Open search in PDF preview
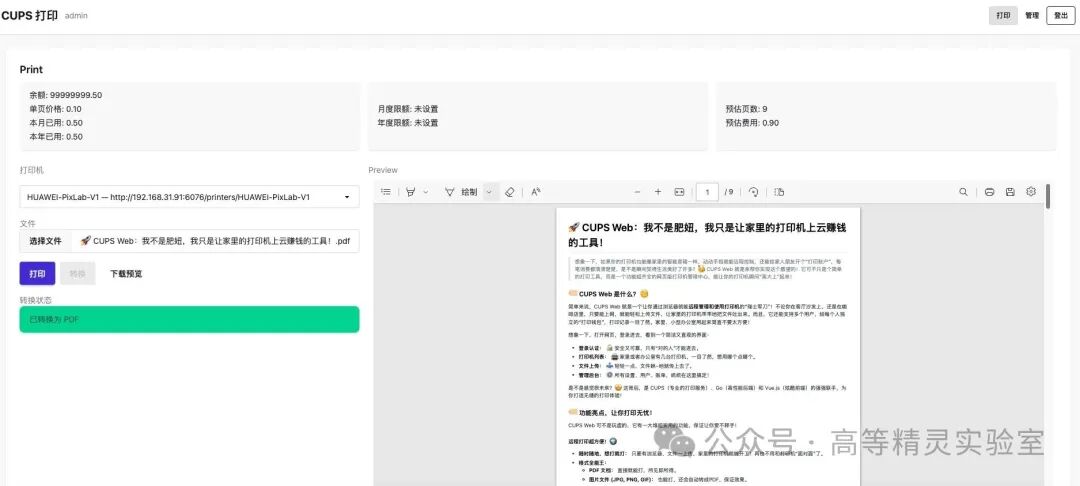Viewport: 1080px width, 486px height. pos(964,192)
